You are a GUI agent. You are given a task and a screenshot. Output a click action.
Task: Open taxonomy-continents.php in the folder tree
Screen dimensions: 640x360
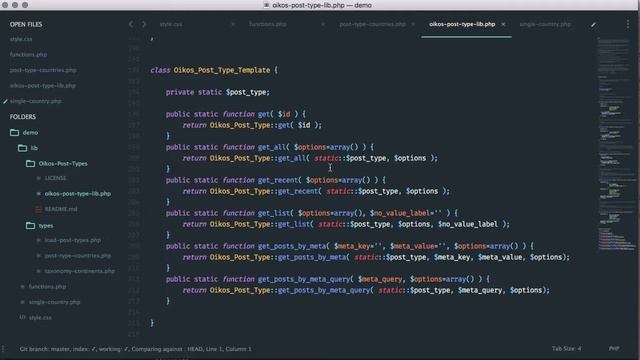(80, 271)
